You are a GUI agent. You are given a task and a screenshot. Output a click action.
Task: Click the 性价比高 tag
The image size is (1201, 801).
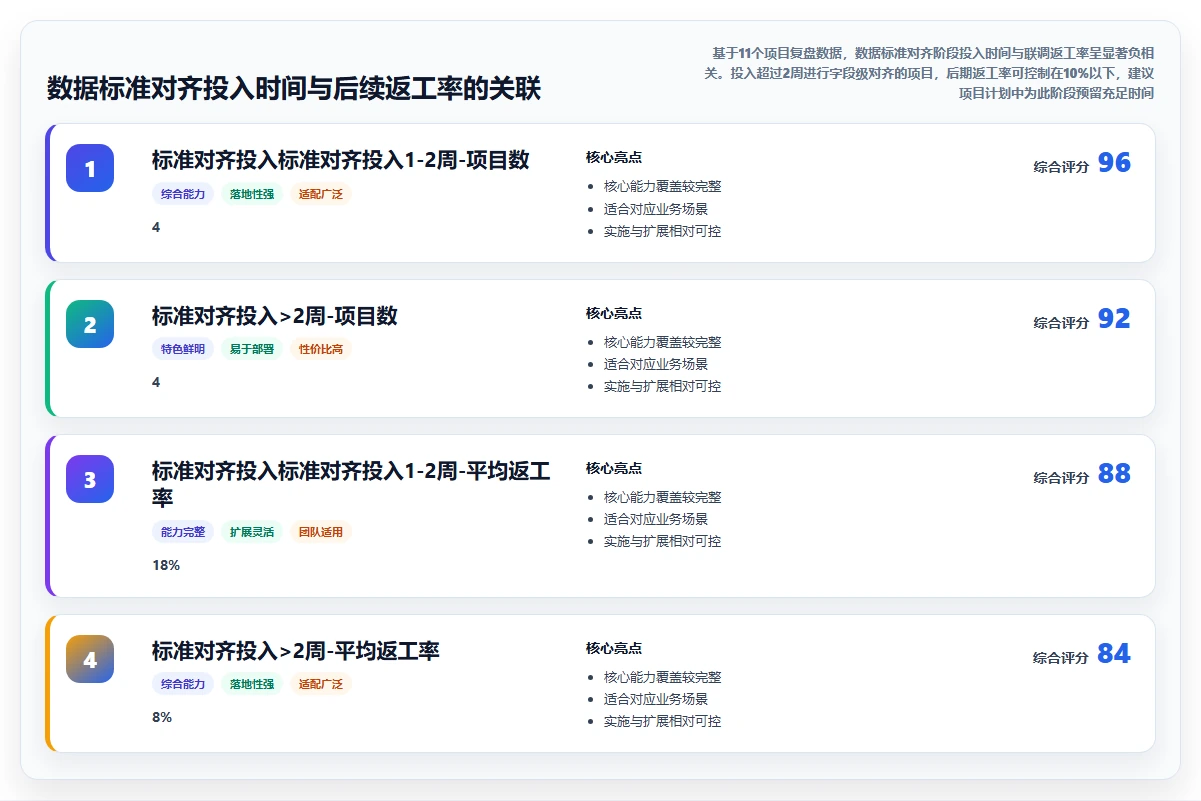(x=321, y=349)
